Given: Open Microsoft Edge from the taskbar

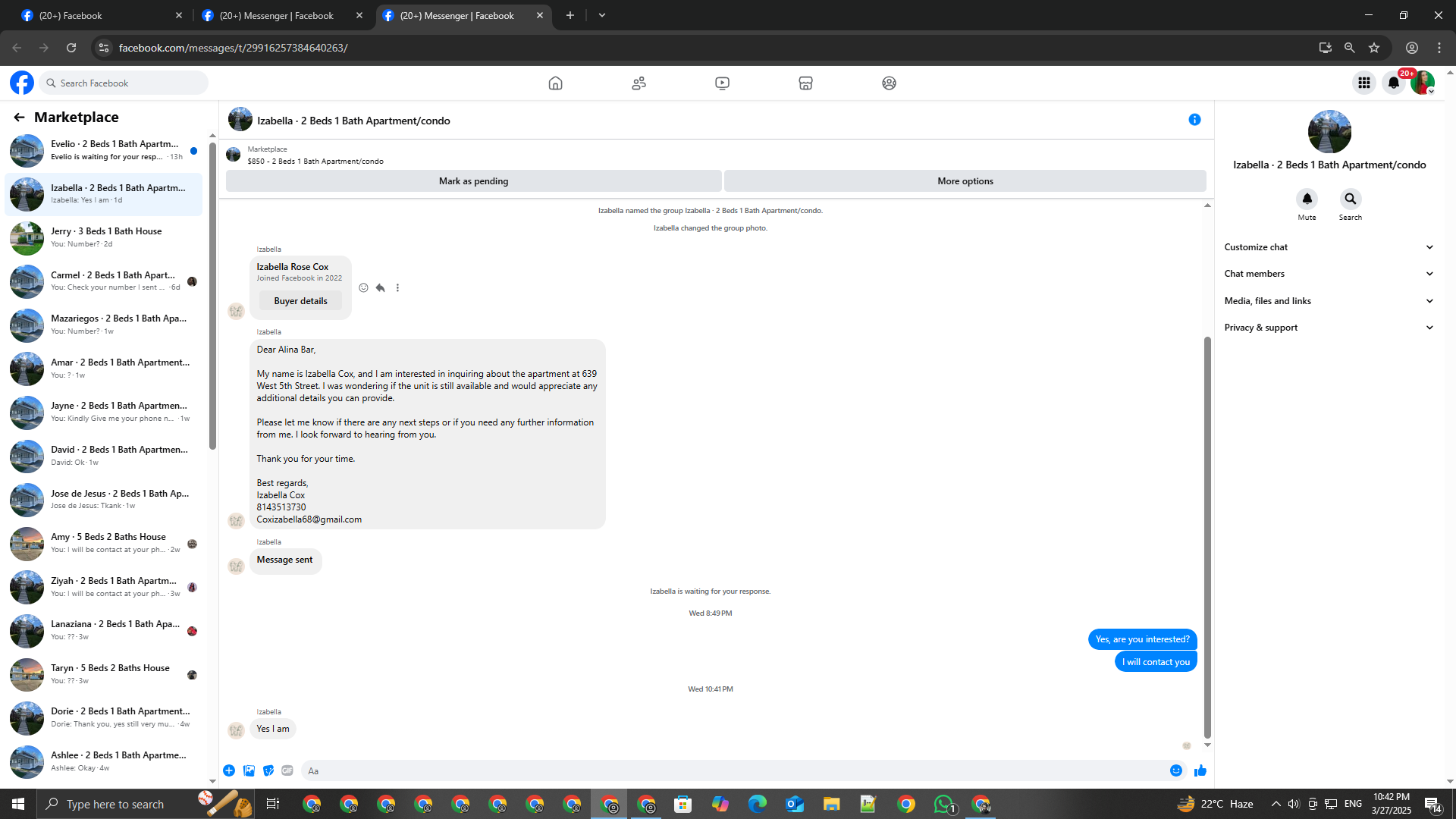Looking at the screenshot, I should pyautogui.click(x=757, y=804).
